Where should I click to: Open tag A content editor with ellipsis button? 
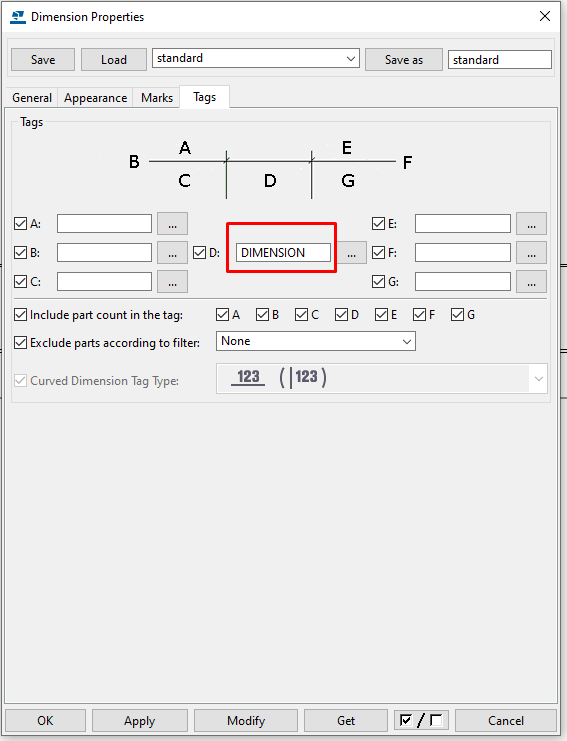click(172, 224)
